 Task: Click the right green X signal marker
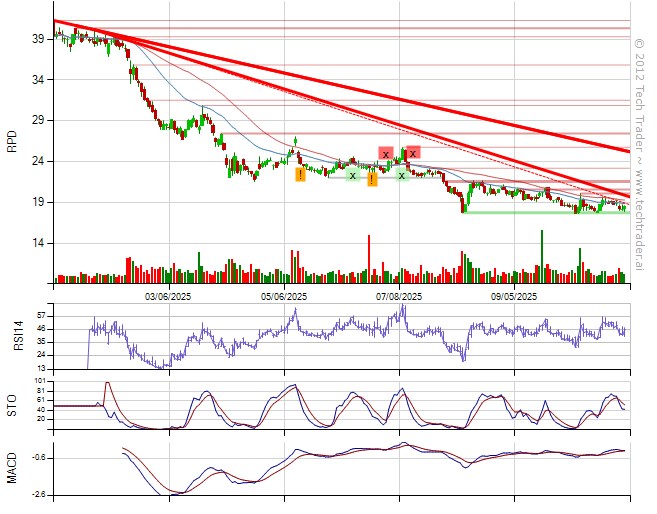point(401,175)
